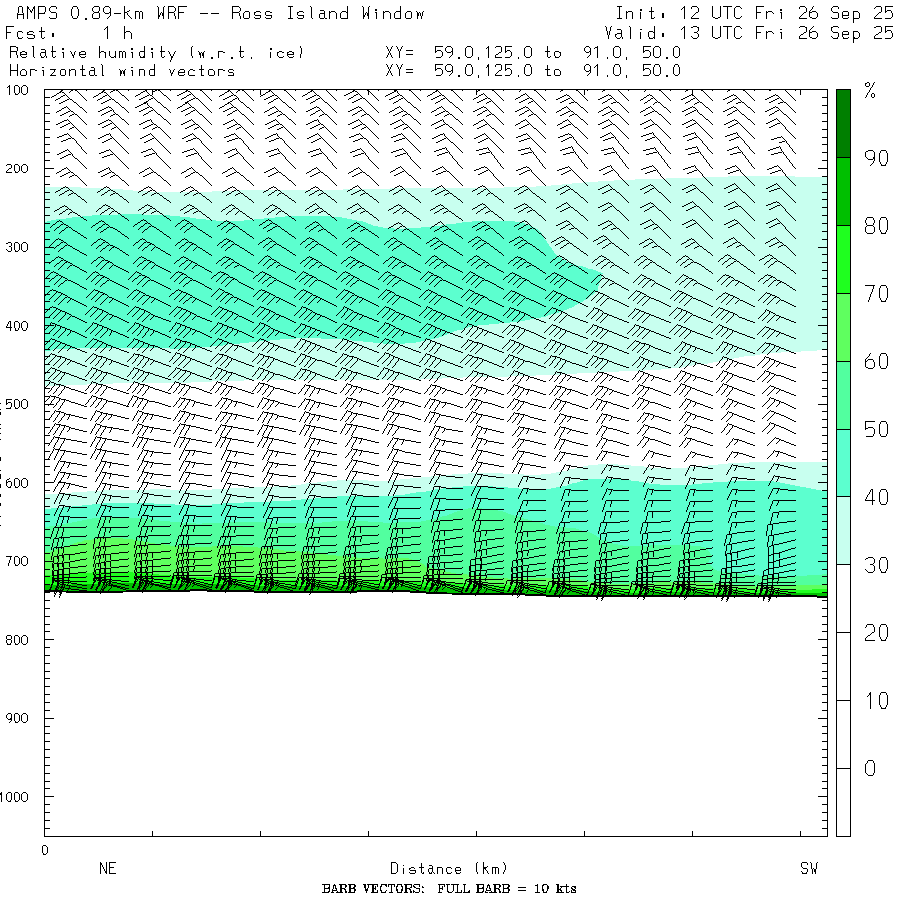Click the '%' unit label above colorbar
Viewport: 900px width, 900px height.
pos(870,91)
